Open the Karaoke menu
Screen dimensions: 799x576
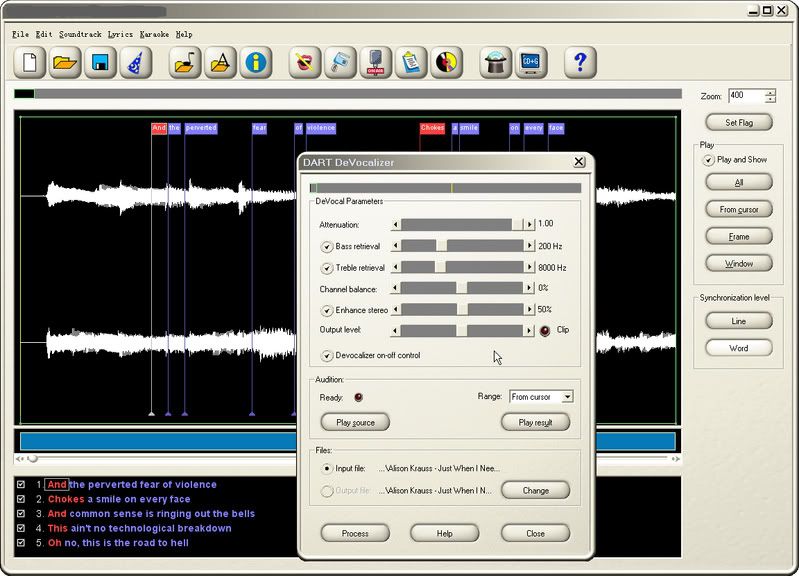(x=154, y=34)
